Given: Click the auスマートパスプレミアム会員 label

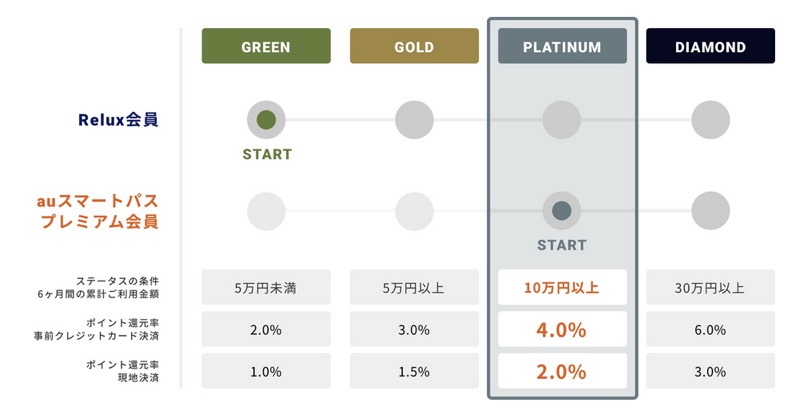Looking at the screenshot, I should [x=97, y=211].
